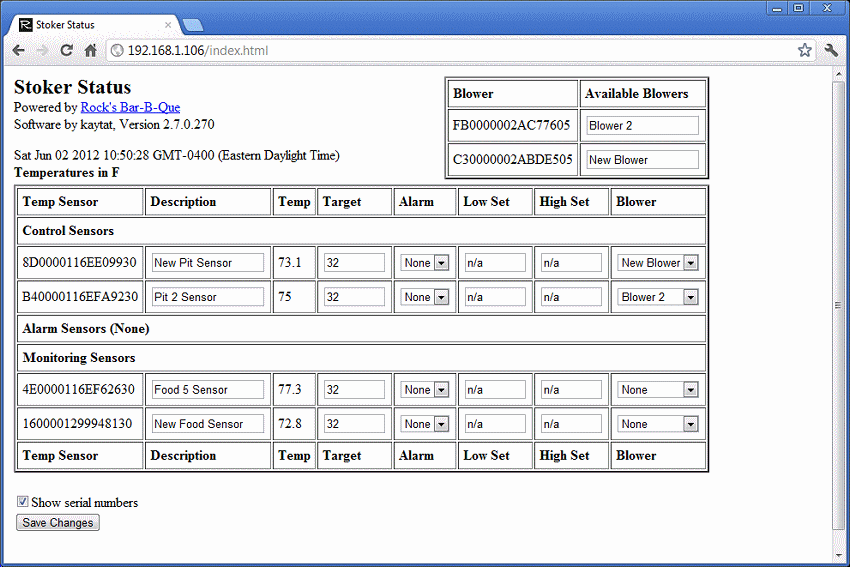850x567 pixels.
Task: Open Blower dropdown for New Food Sensor
Action: (658, 424)
